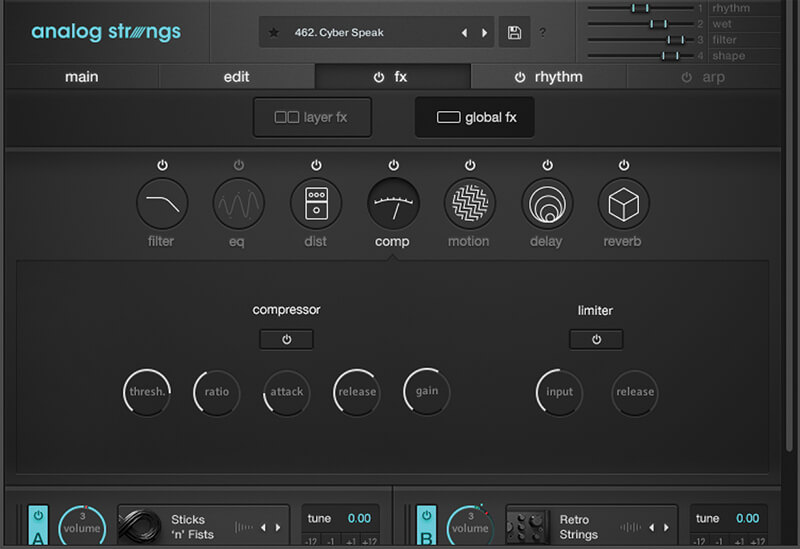This screenshot has height=549, width=800.
Task: Click the wet macro slider
Action: pyautogui.click(x=641, y=23)
